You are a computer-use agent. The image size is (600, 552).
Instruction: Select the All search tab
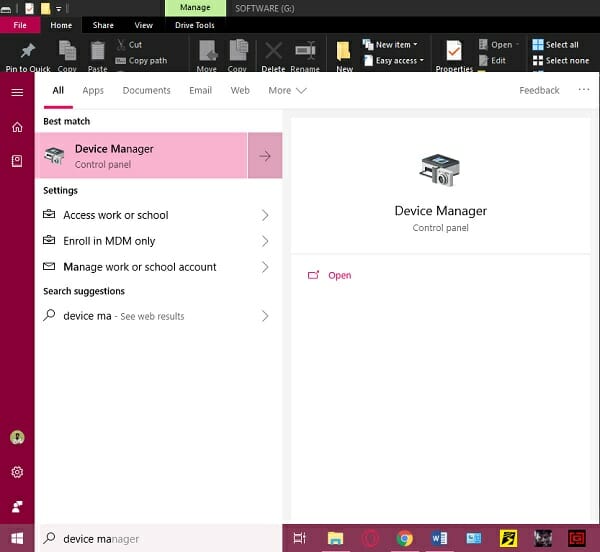[x=58, y=91]
